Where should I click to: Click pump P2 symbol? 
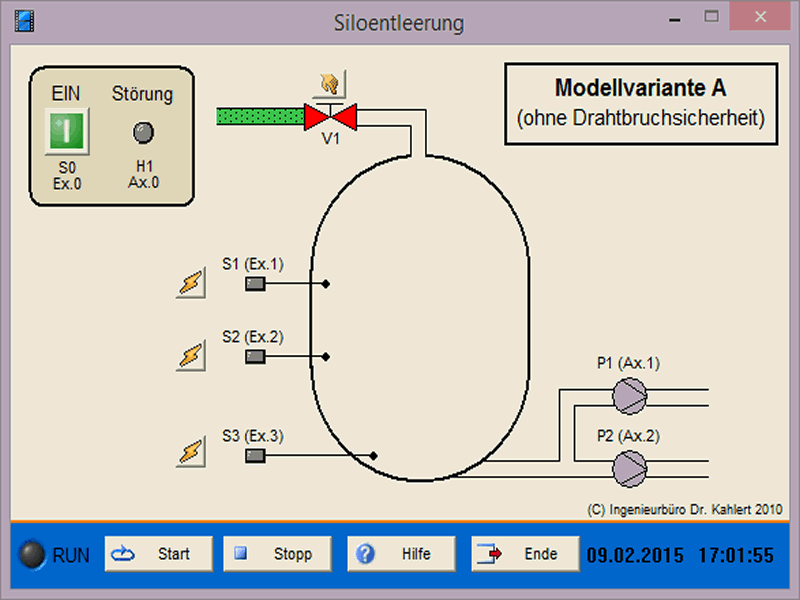[x=630, y=466]
